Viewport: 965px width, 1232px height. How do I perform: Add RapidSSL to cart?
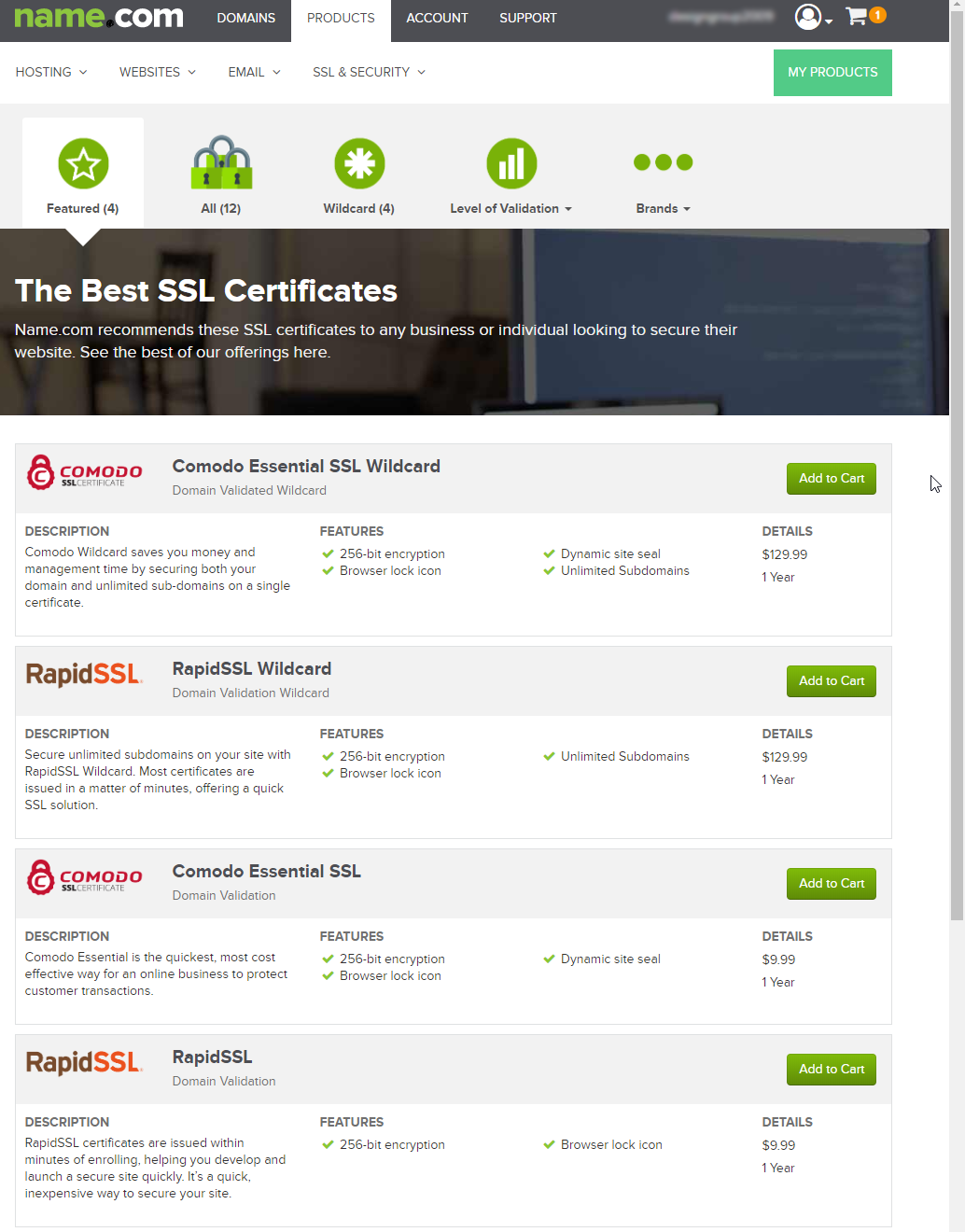(x=832, y=1070)
